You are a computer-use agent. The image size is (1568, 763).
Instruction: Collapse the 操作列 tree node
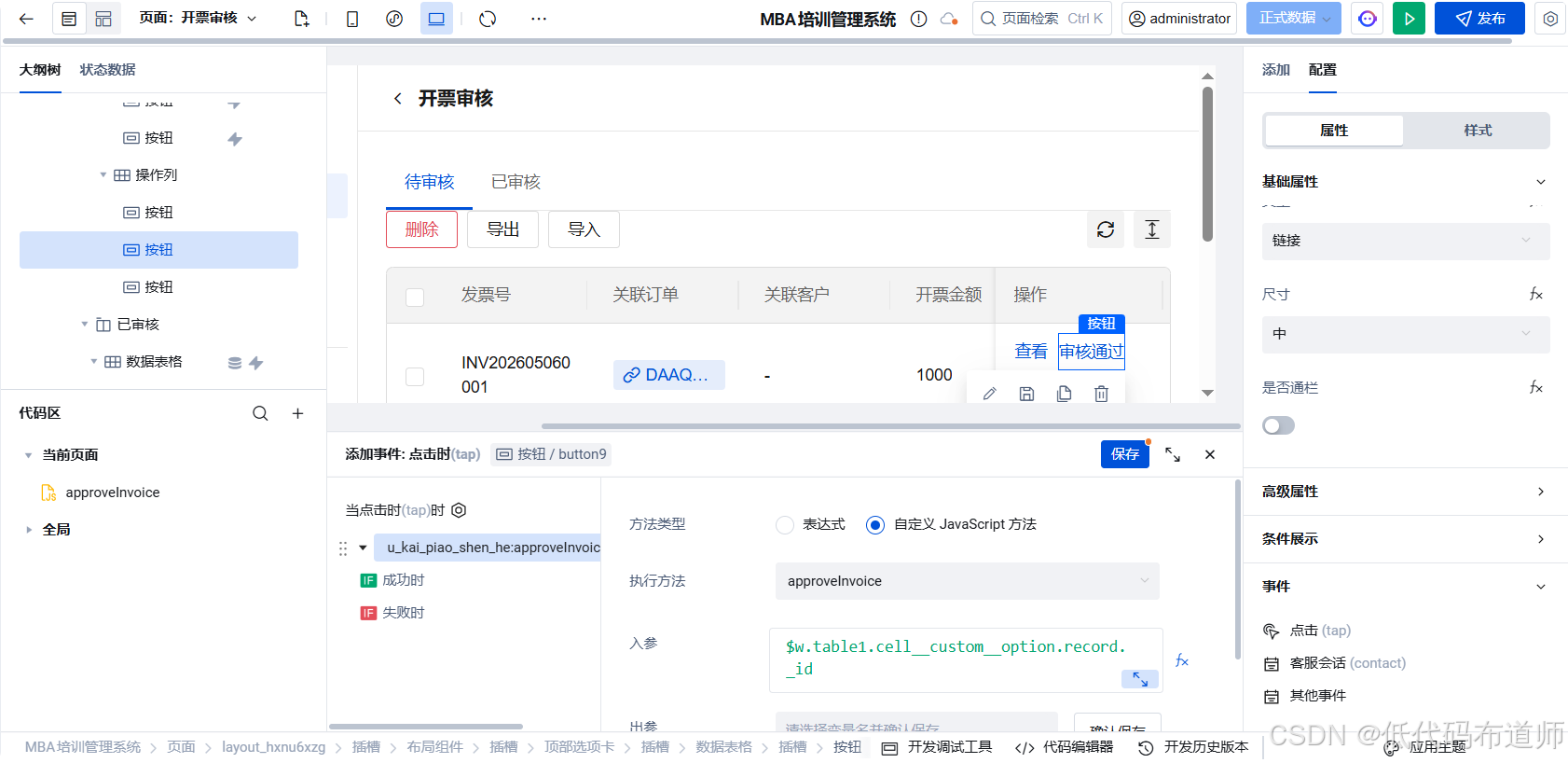pyautogui.click(x=103, y=175)
